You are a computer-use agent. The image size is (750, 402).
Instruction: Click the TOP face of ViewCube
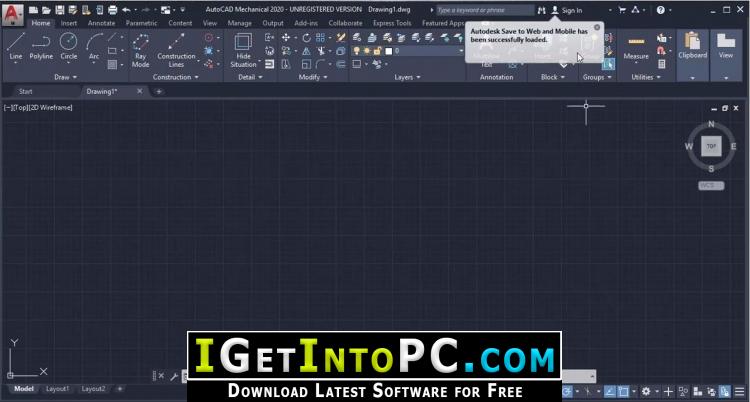711,146
